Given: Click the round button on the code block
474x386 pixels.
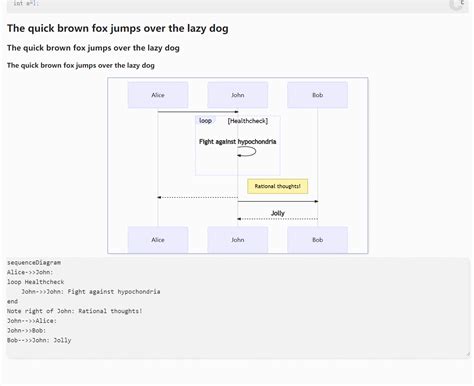Looking at the screenshot, I should (457, 3).
